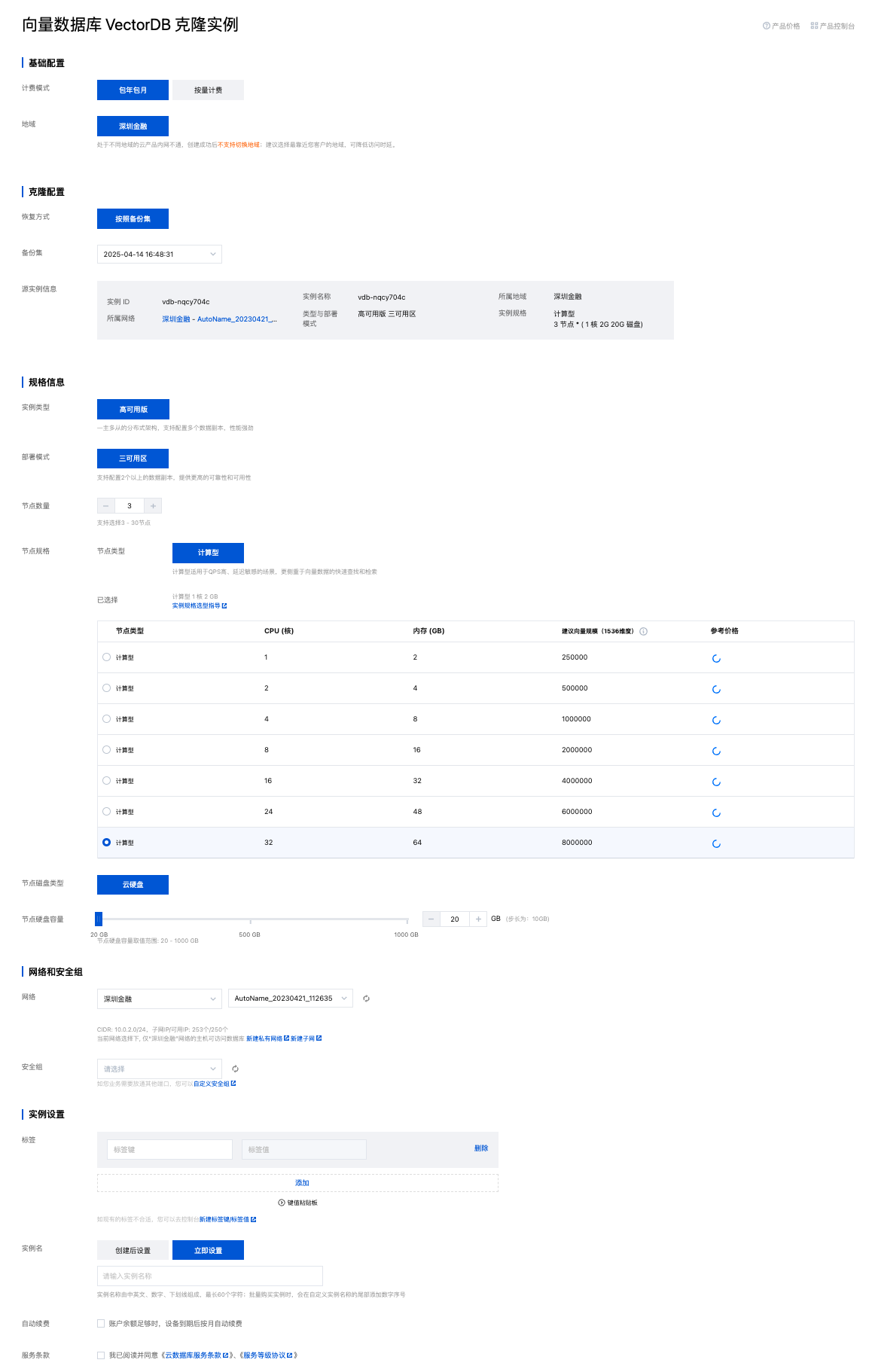Open the 备份集 backup set dropdown
Screen dimensions: 869x1372
pyautogui.click(x=160, y=255)
